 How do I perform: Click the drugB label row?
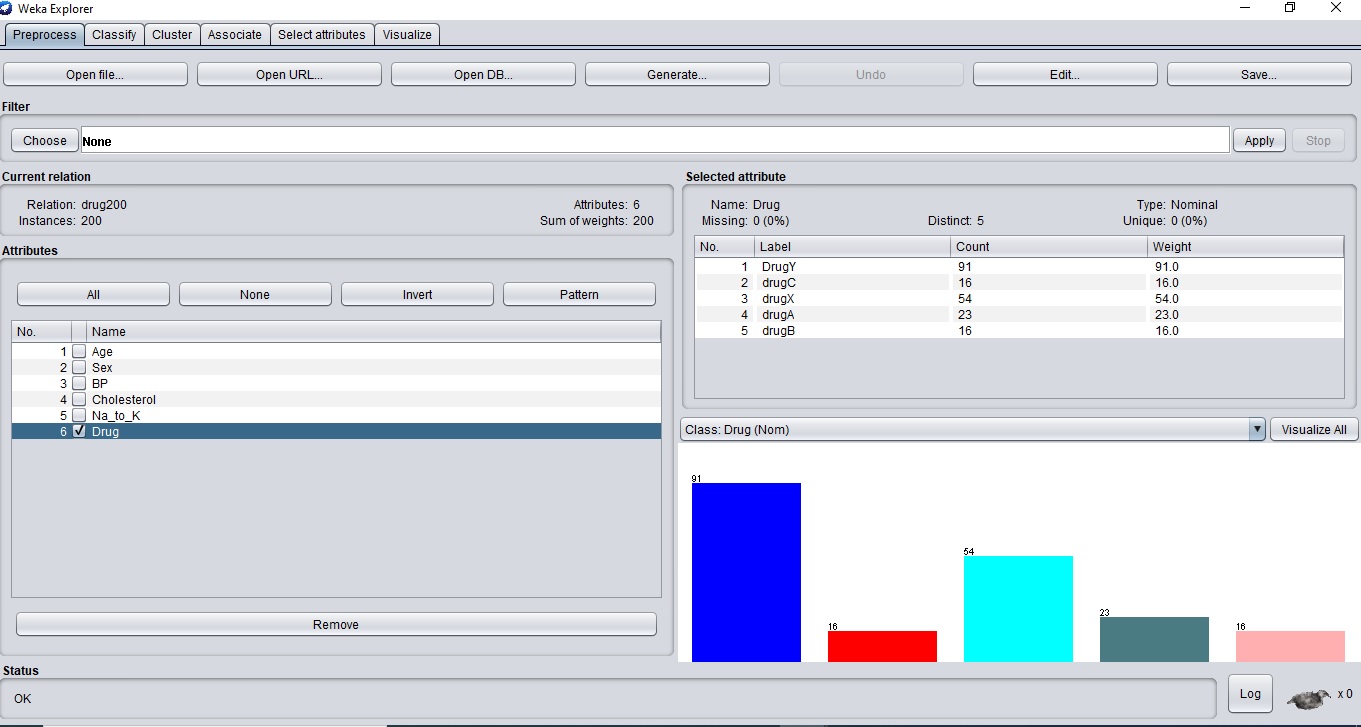(x=1019, y=331)
